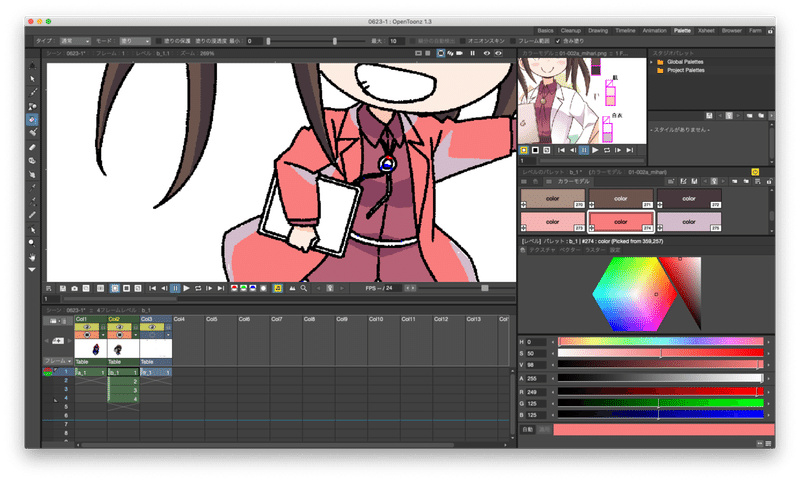Open Col2 camstand options arrow

point(136,335)
